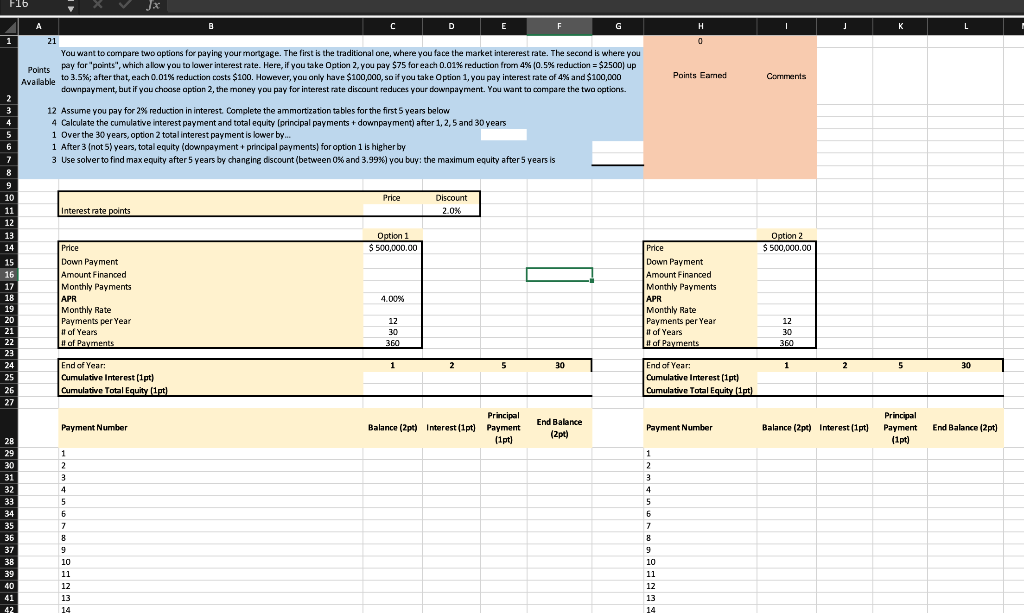Select column A header
The image size is (1024, 613).
(x=39, y=27)
